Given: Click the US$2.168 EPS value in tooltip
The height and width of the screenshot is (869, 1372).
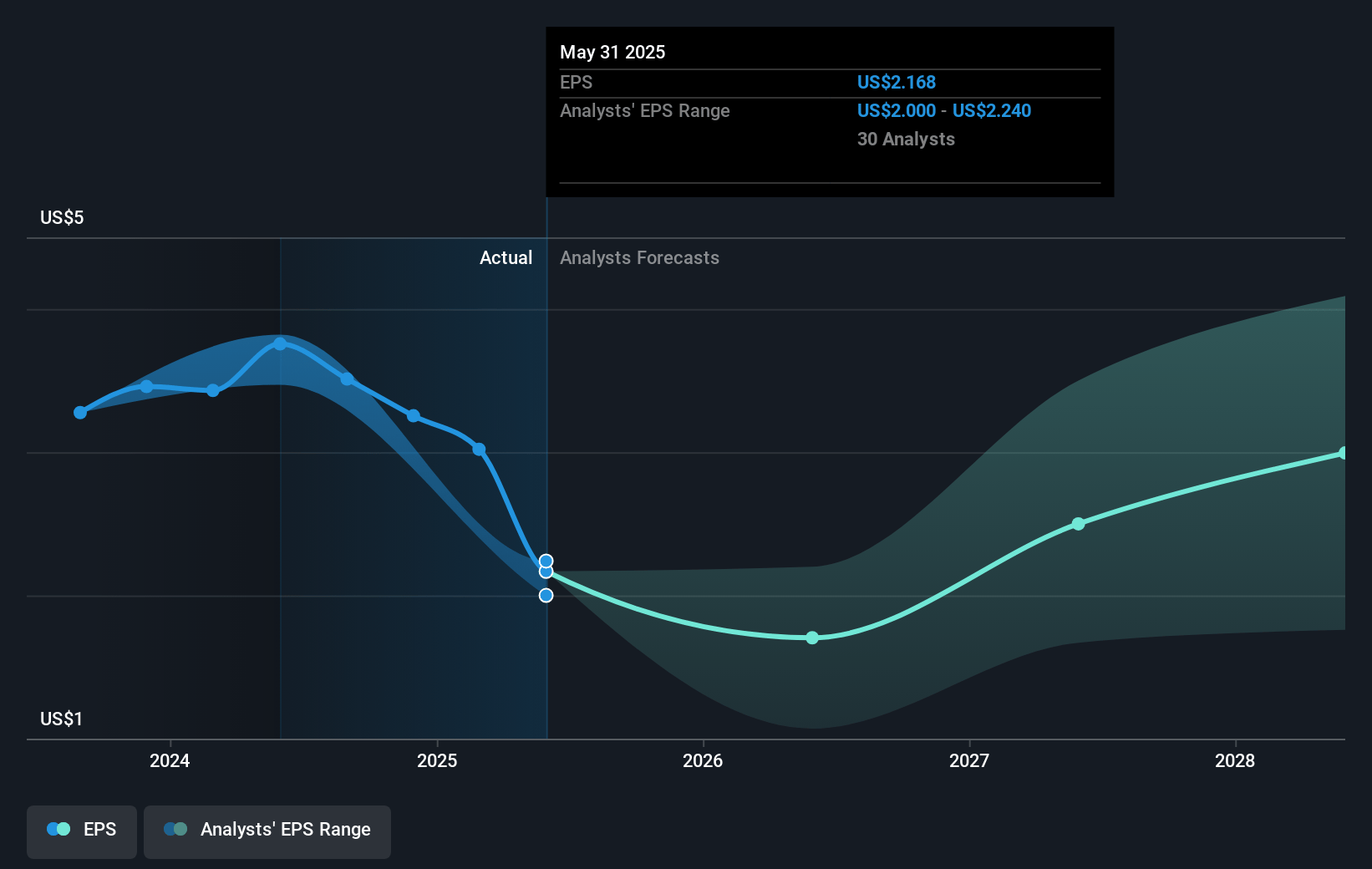Looking at the screenshot, I should (x=897, y=83).
